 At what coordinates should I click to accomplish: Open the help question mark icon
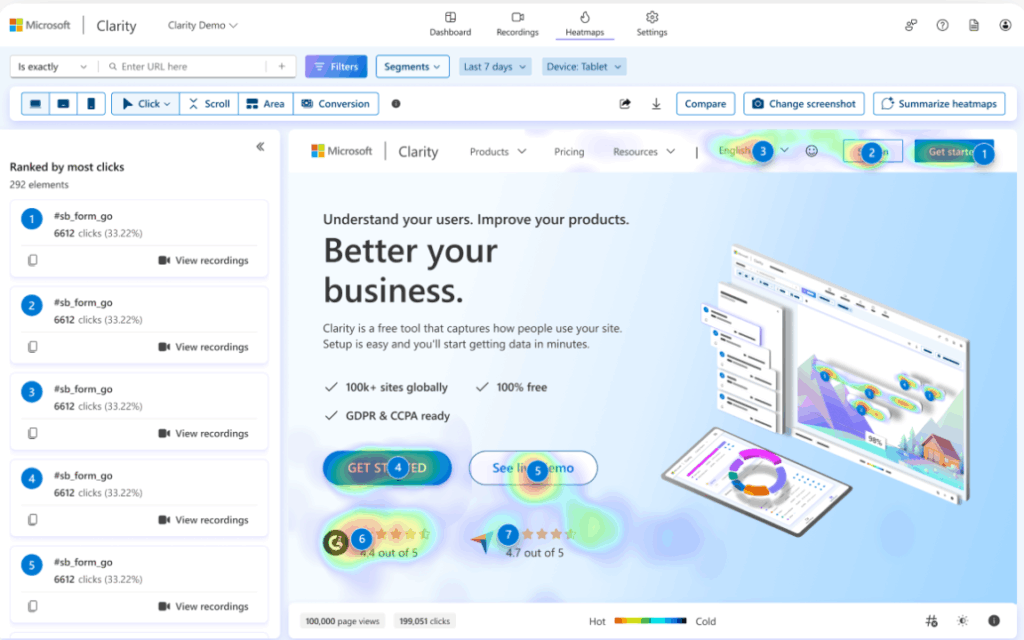[942, 25]
